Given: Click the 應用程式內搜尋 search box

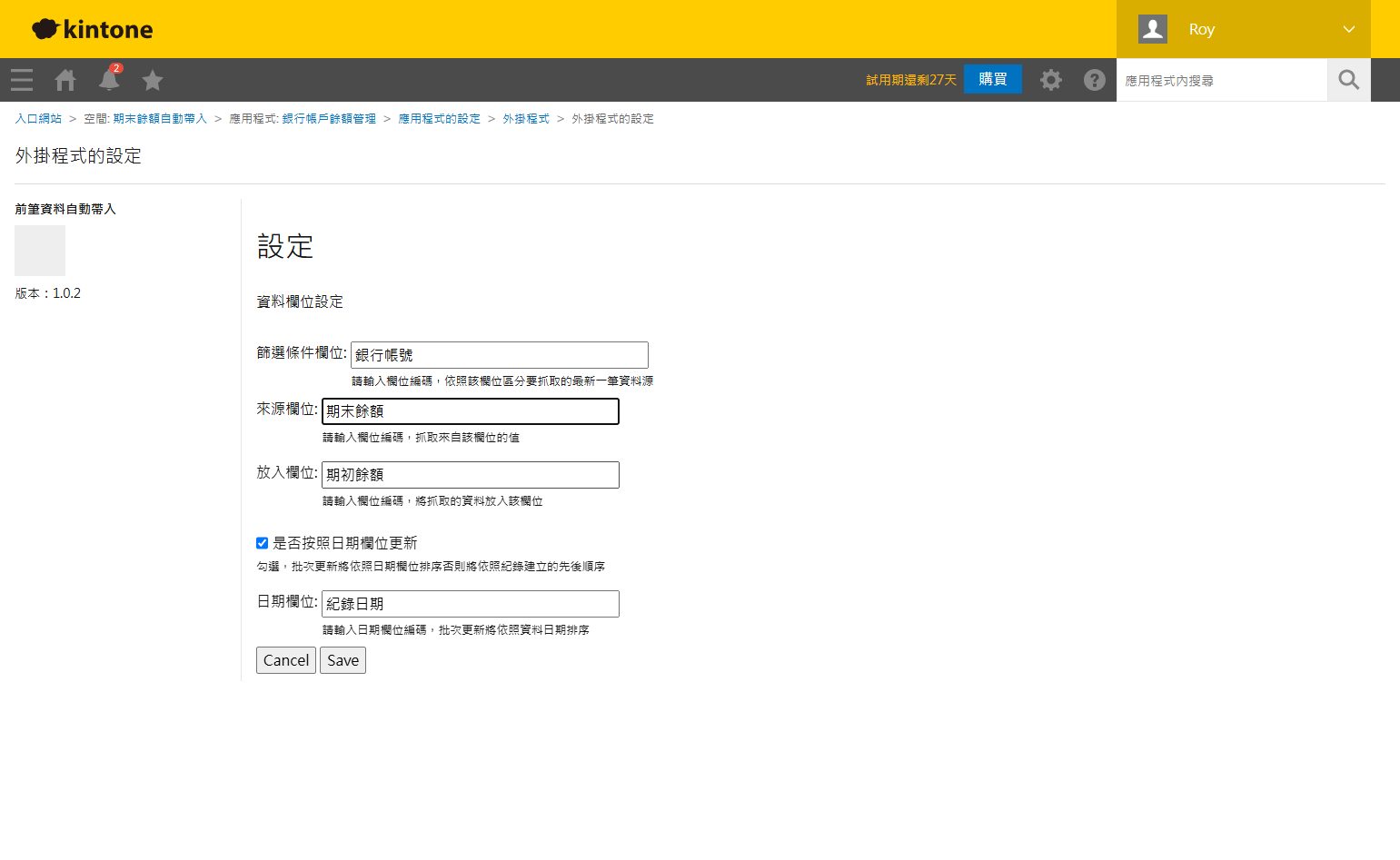Looking at the screenshot, I should point(1222,80).
